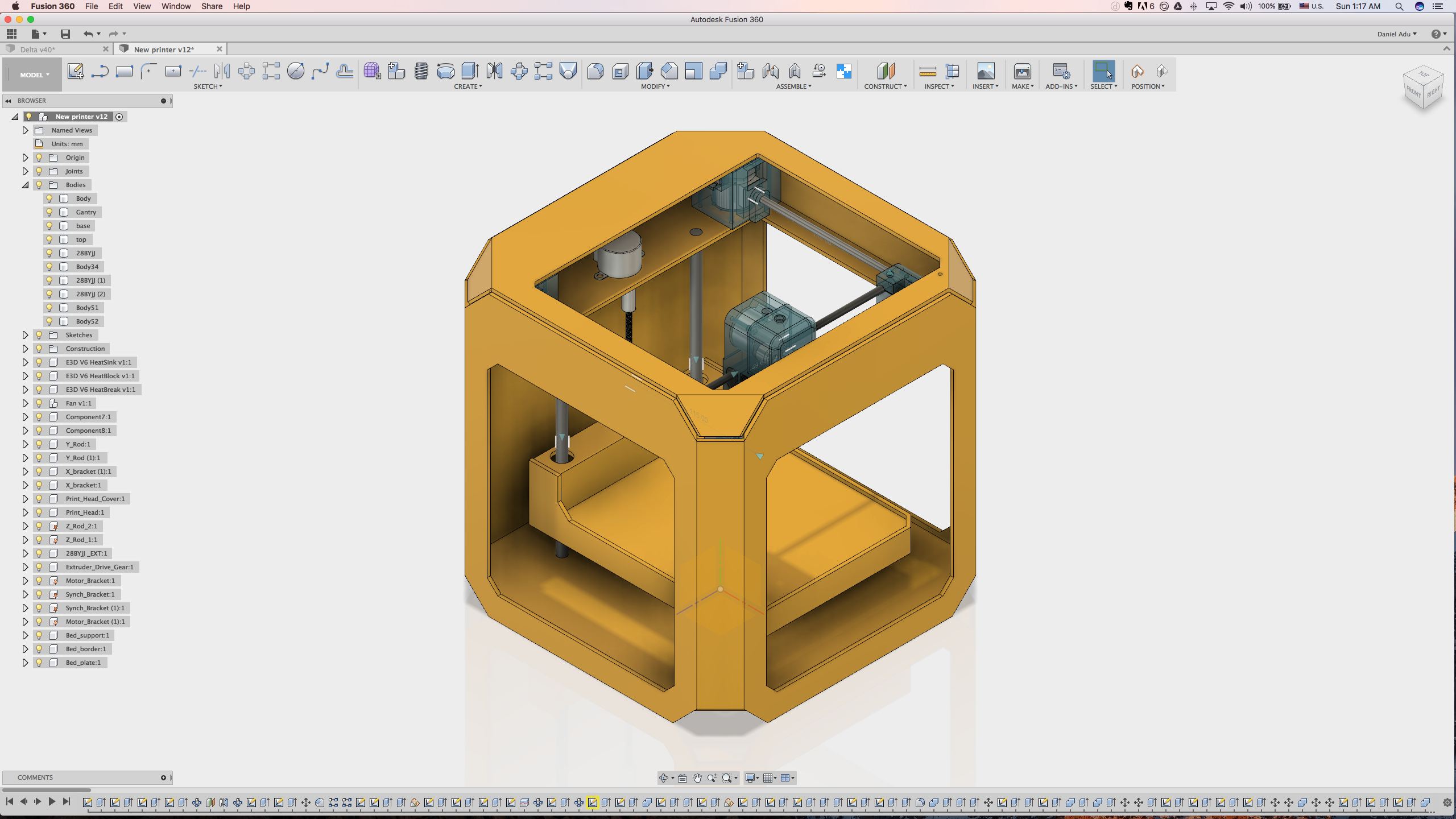The image size is (1456, 819).
Task: Open the Scripts and Add-Ins icon
Action: coord(1061,71)
